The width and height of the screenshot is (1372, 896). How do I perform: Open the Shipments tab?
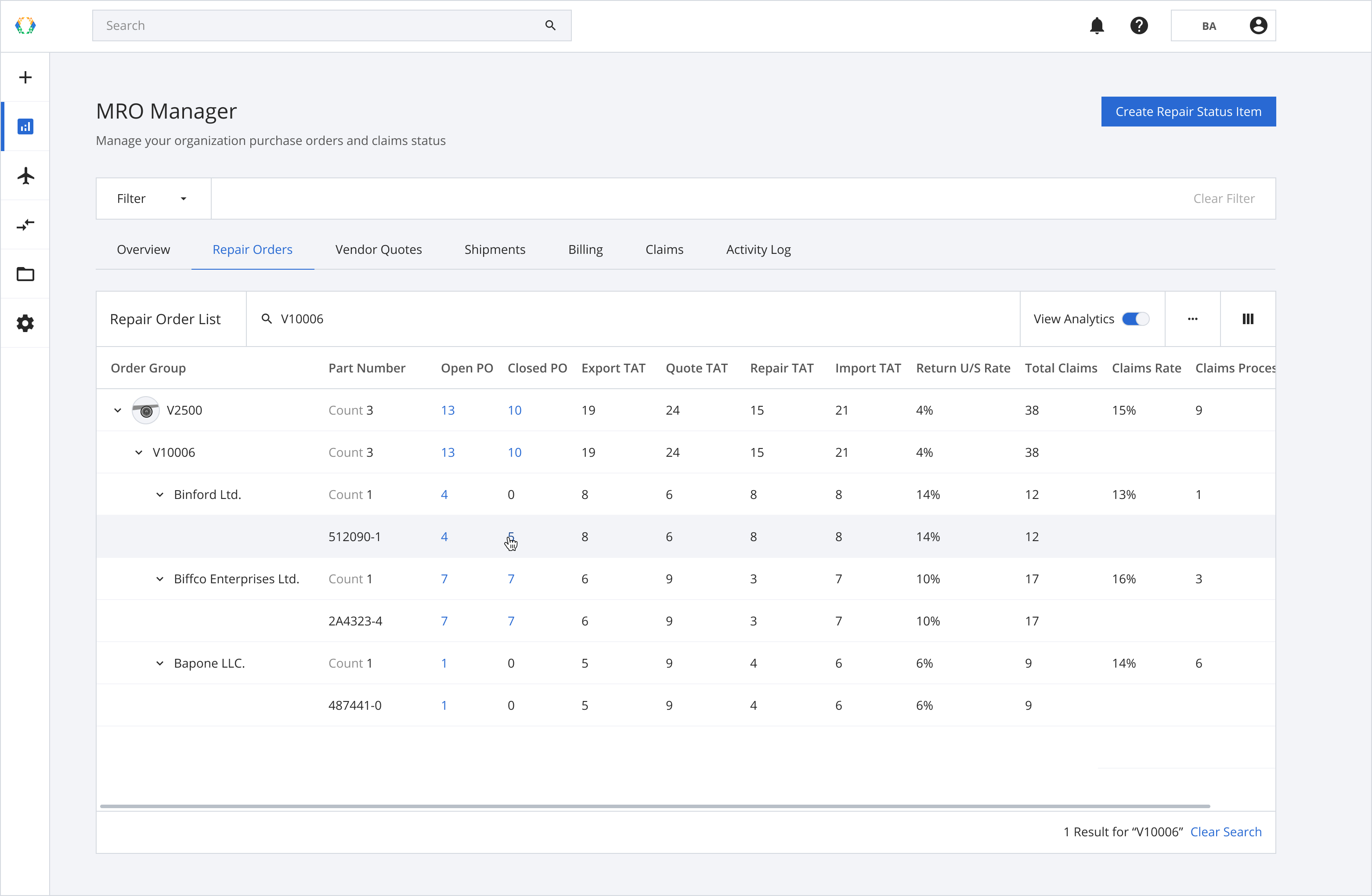[x=495, y=249]
